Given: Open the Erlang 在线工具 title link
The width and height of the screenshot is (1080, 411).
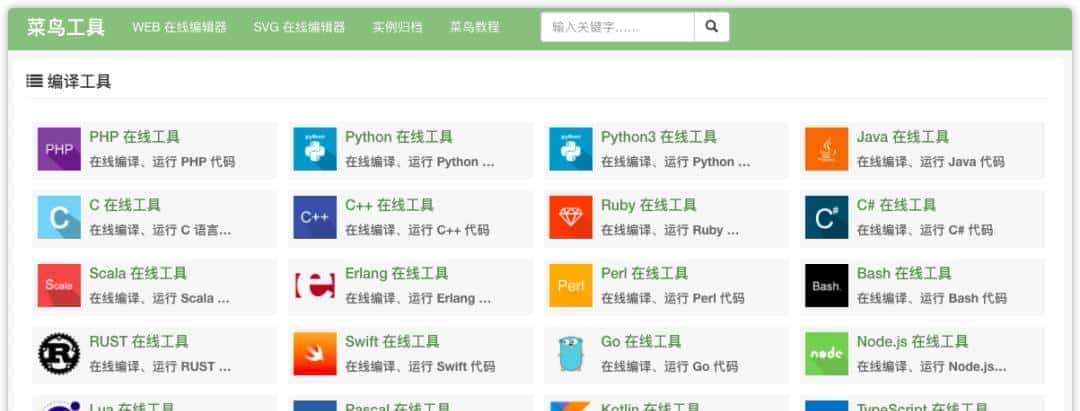Looking at the screenshot, I should pyautogui.click(x=397, y=273).
